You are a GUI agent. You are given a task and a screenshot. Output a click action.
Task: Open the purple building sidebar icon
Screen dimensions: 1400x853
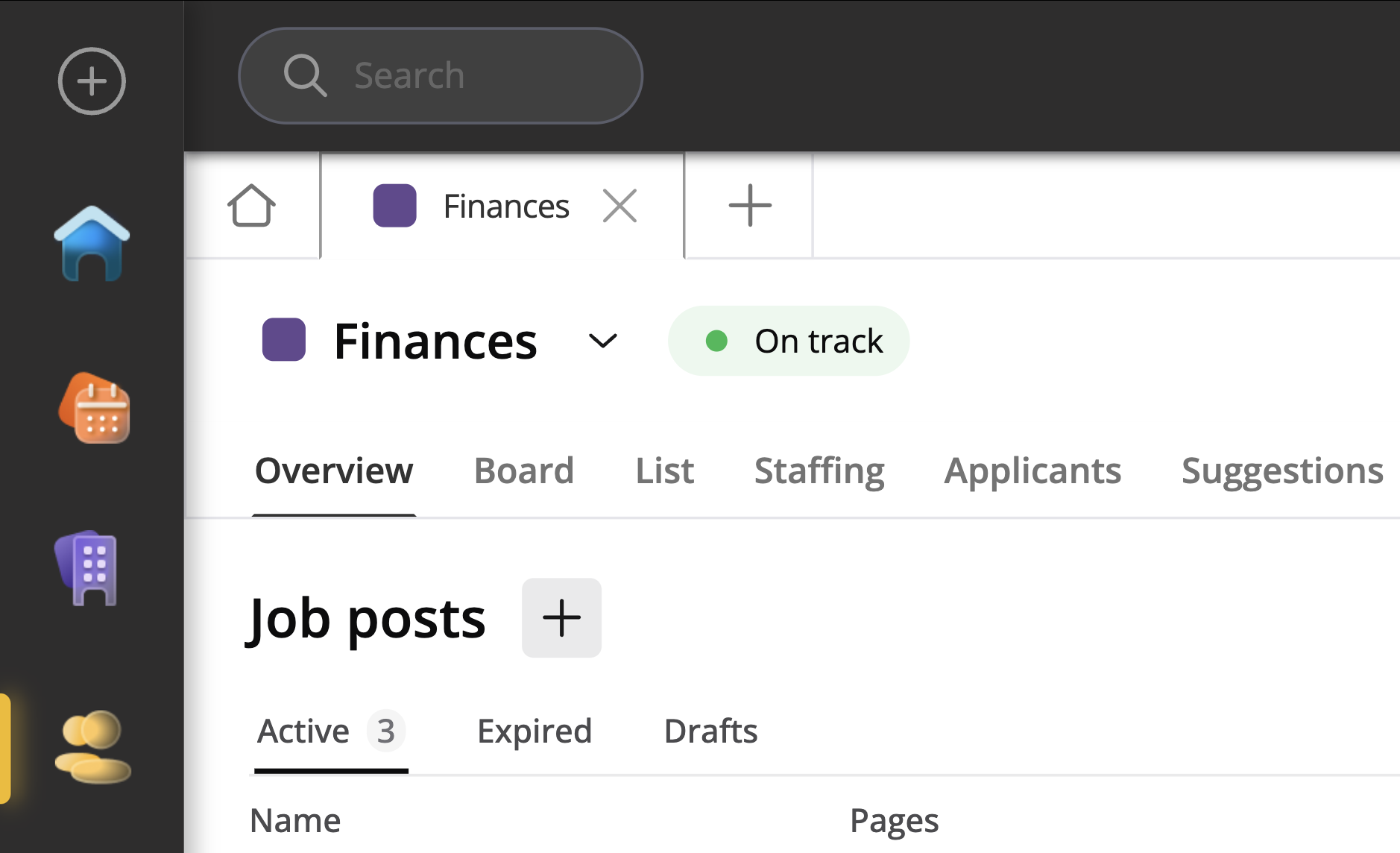tap(88, 568)
